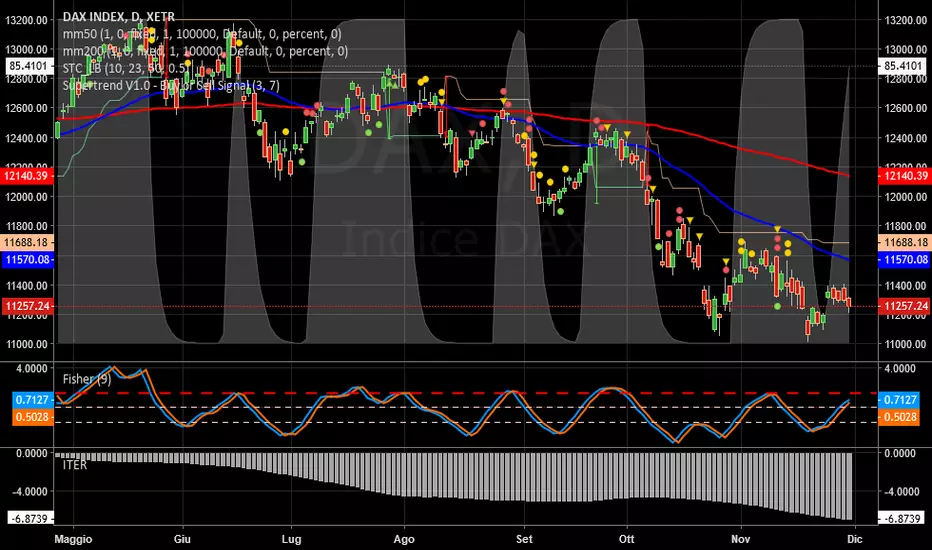Click the right -6.8739 ITER value label
The image size is (932, 550).
(x=902, y=518)
